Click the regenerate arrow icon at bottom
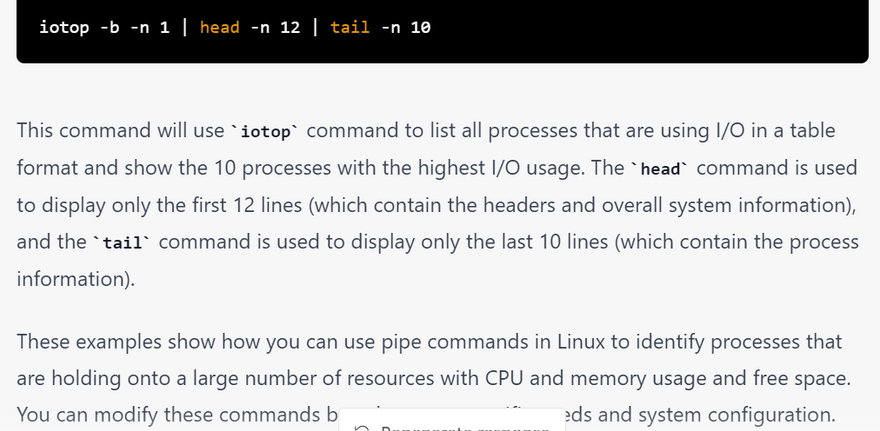880x431 pixels. tap(363, 427)
